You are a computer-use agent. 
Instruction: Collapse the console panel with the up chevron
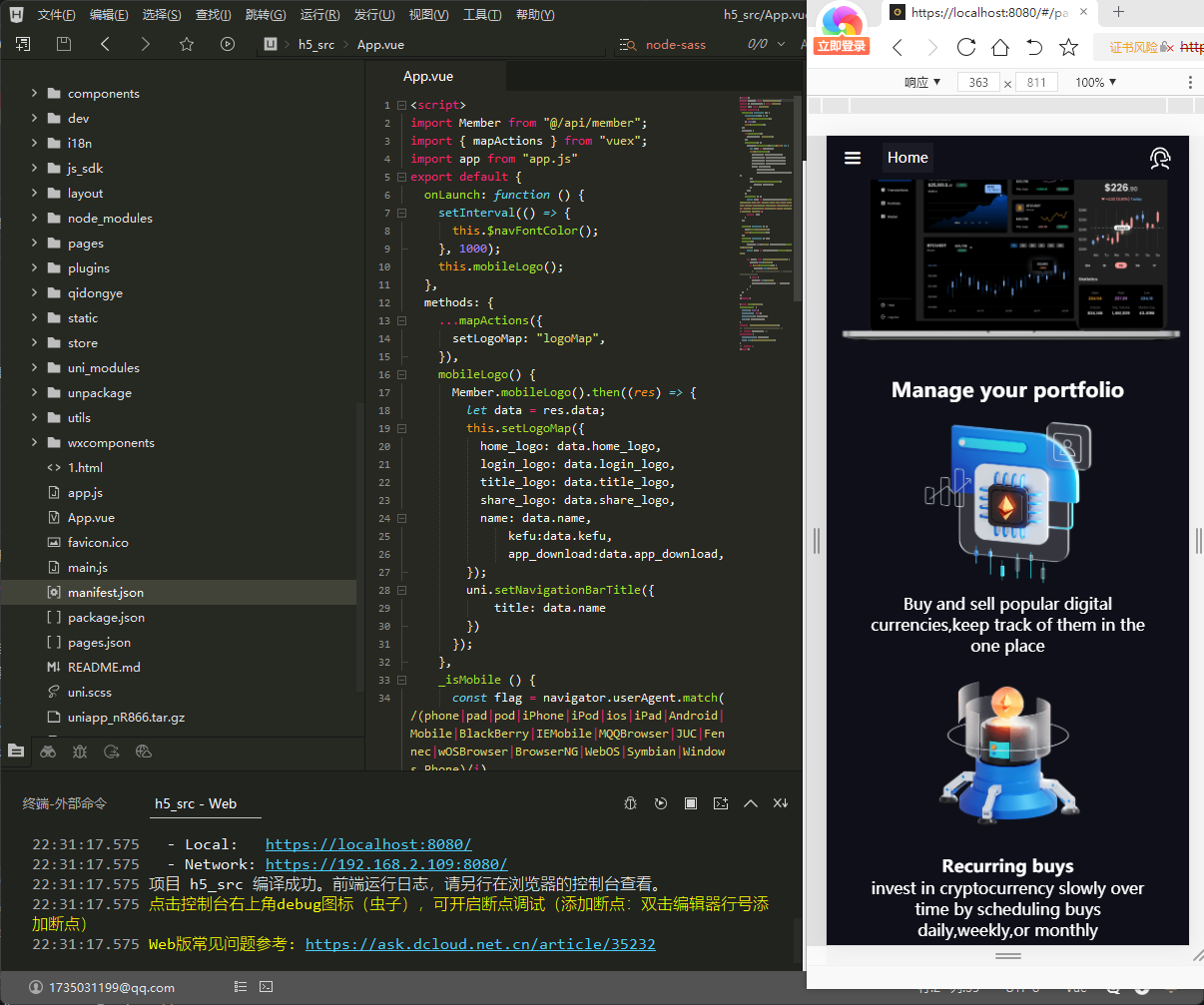(751, 803)
